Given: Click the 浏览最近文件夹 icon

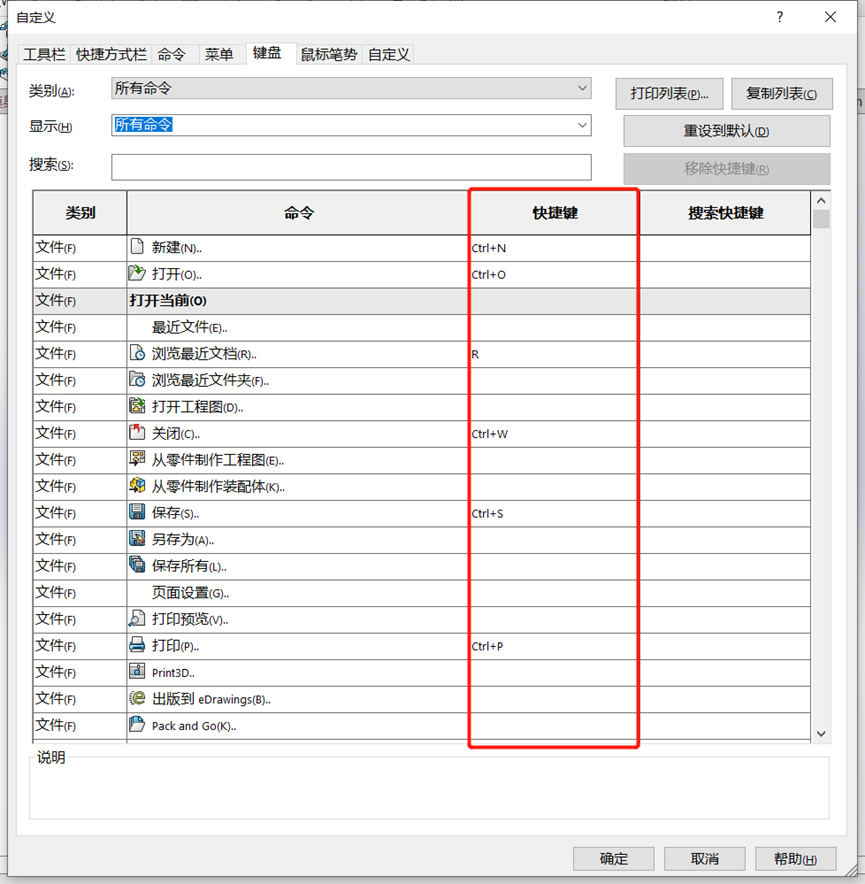Looking at the screenshot, I should [137, 379].
